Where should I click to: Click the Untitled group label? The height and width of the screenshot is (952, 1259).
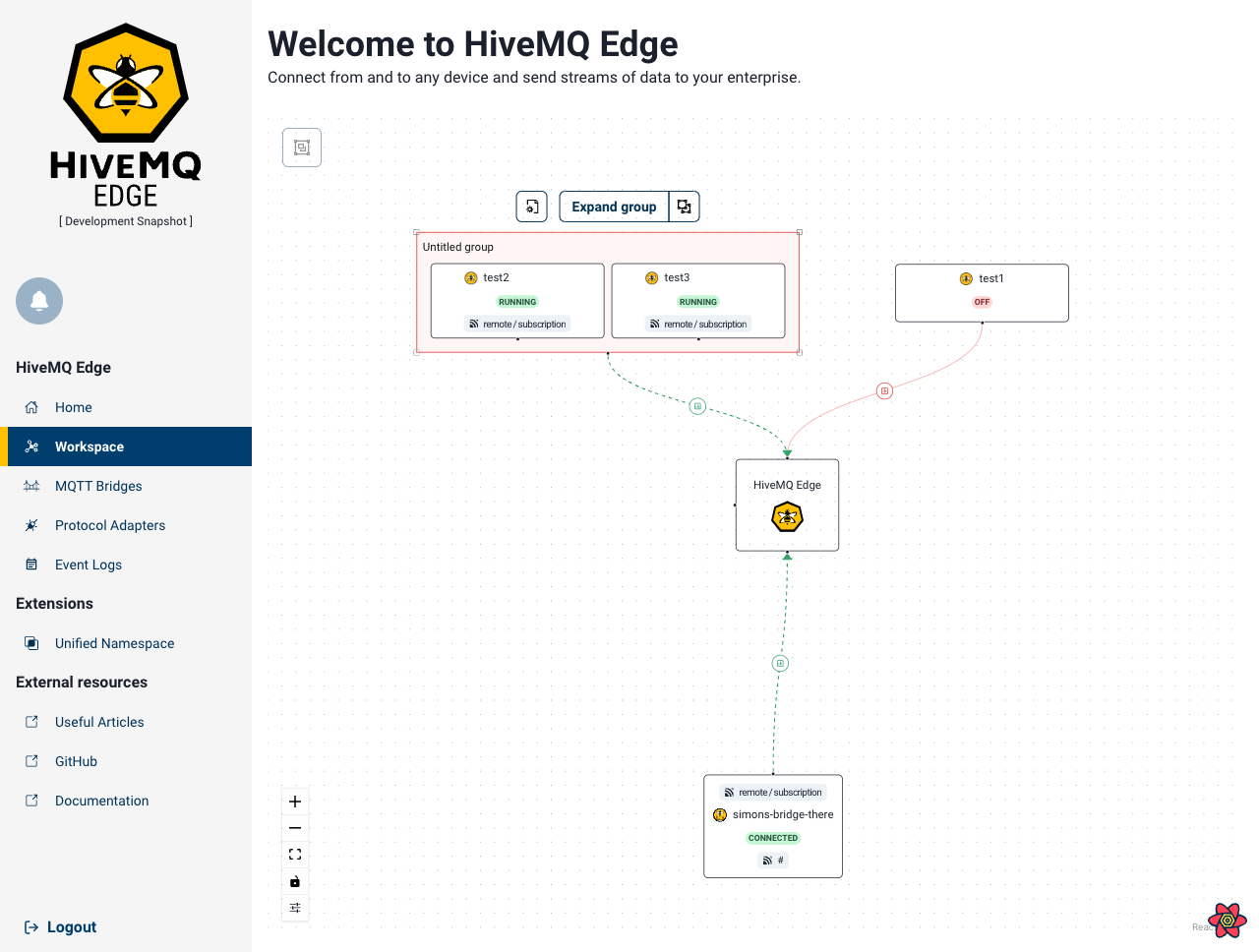(458, 247)
